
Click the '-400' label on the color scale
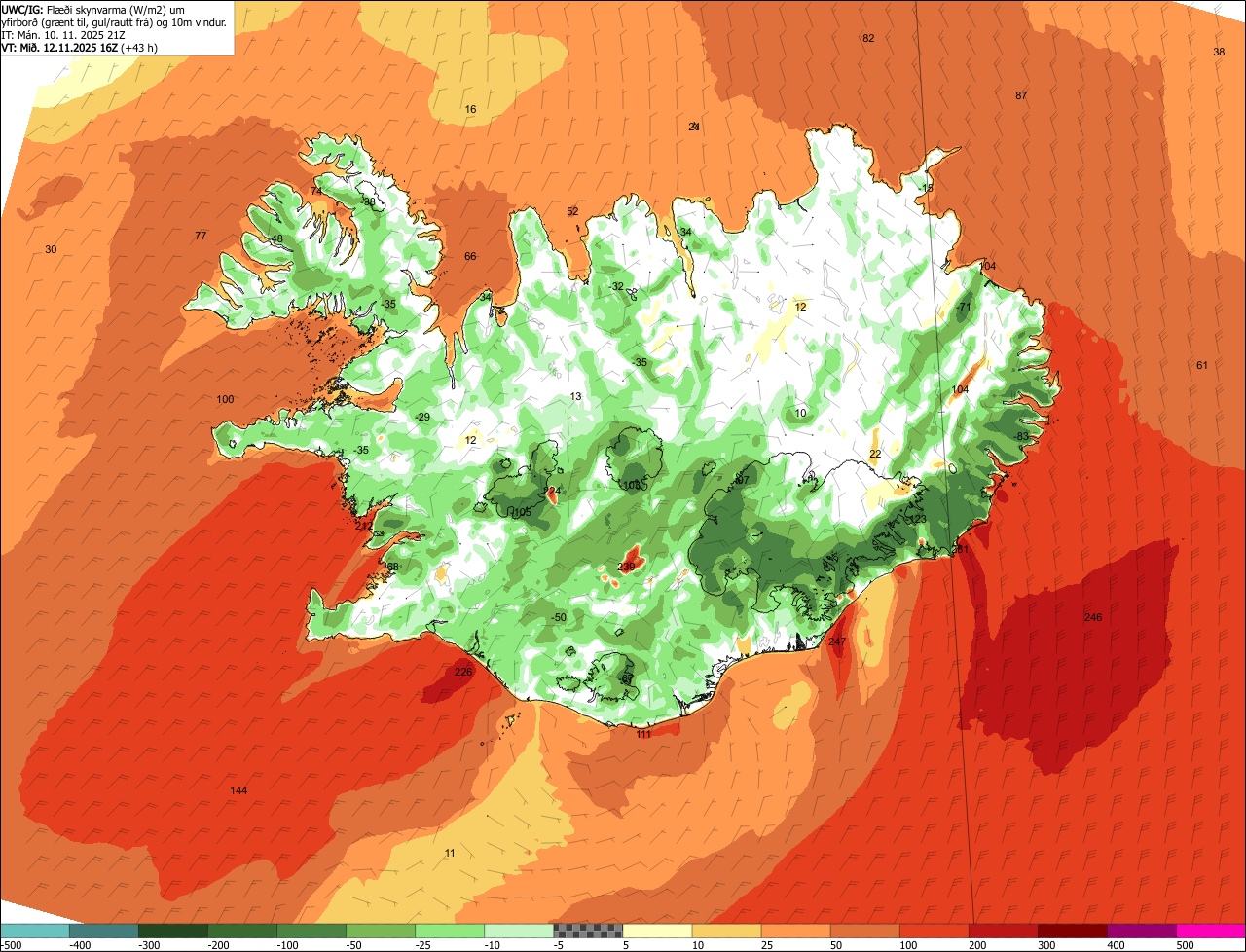(x=80, y=945)
